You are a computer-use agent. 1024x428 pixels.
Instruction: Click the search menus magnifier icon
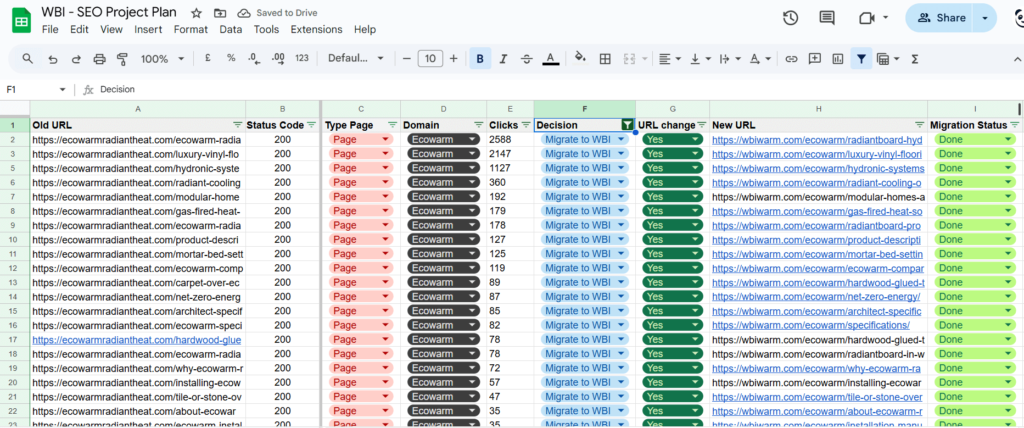click(27, 59)
